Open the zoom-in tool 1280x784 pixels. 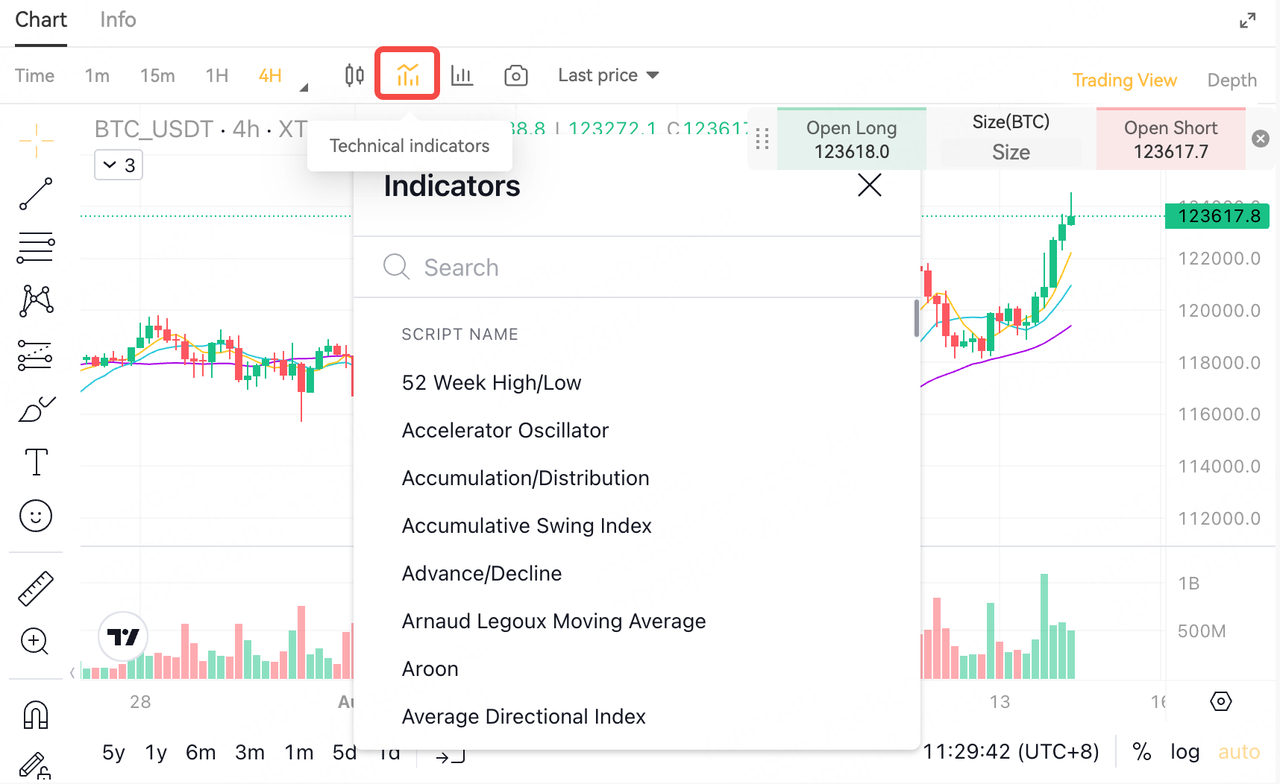(35, 641)
